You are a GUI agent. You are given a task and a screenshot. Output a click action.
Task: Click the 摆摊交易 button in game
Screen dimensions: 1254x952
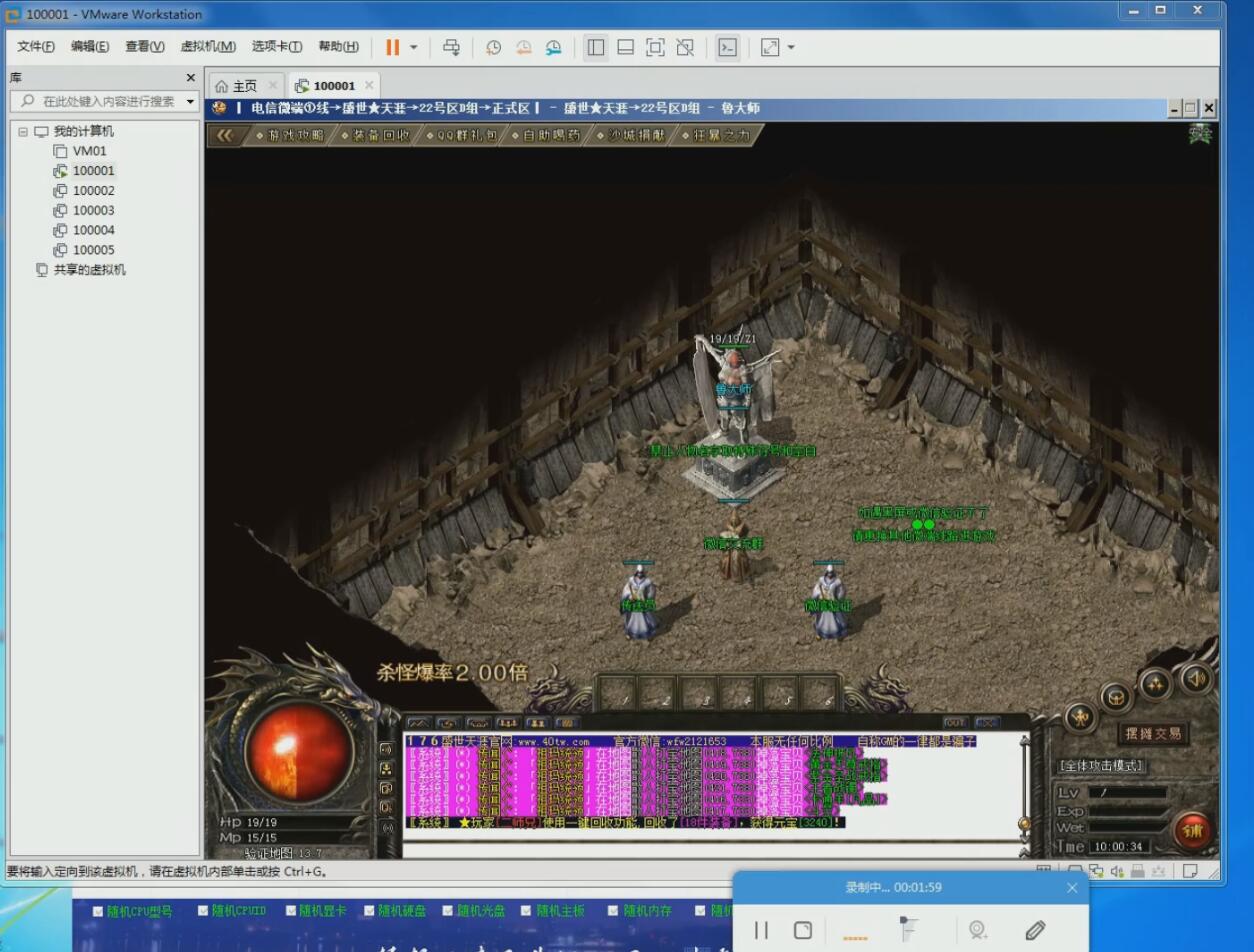pos(1153,734)
